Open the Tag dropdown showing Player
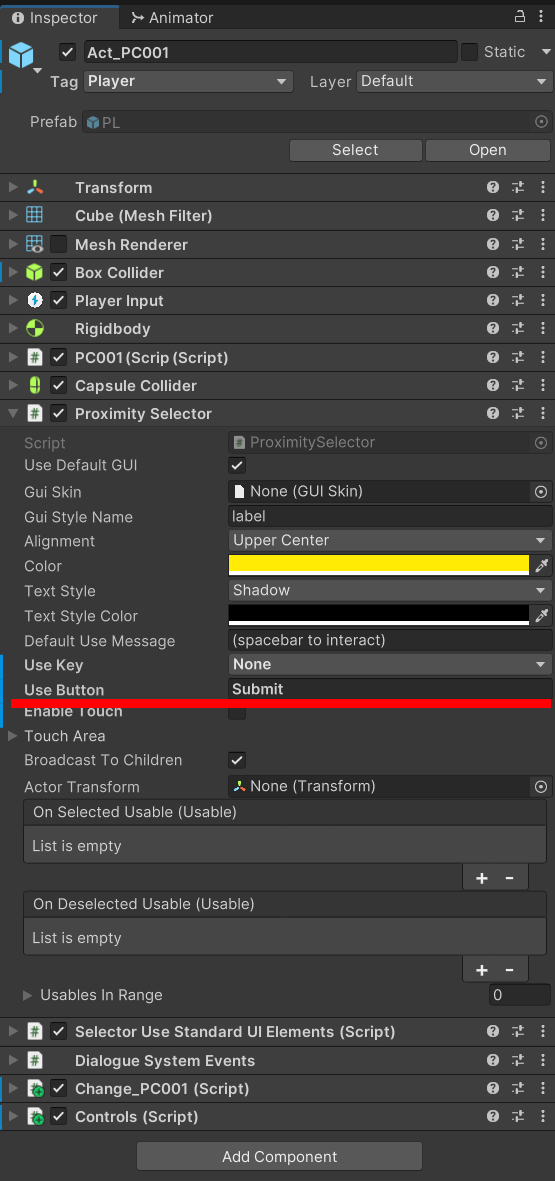The width and height of the screenshot is (555, 1181). click(188, 81)
